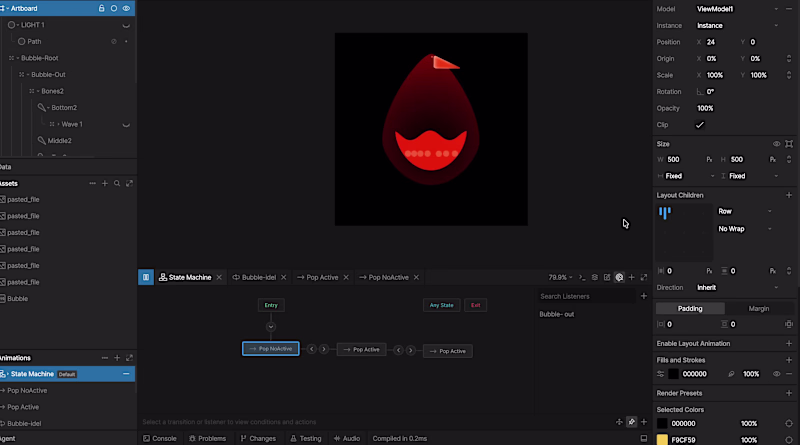Toggle the pin icon in conditions bar

[631, 422]
